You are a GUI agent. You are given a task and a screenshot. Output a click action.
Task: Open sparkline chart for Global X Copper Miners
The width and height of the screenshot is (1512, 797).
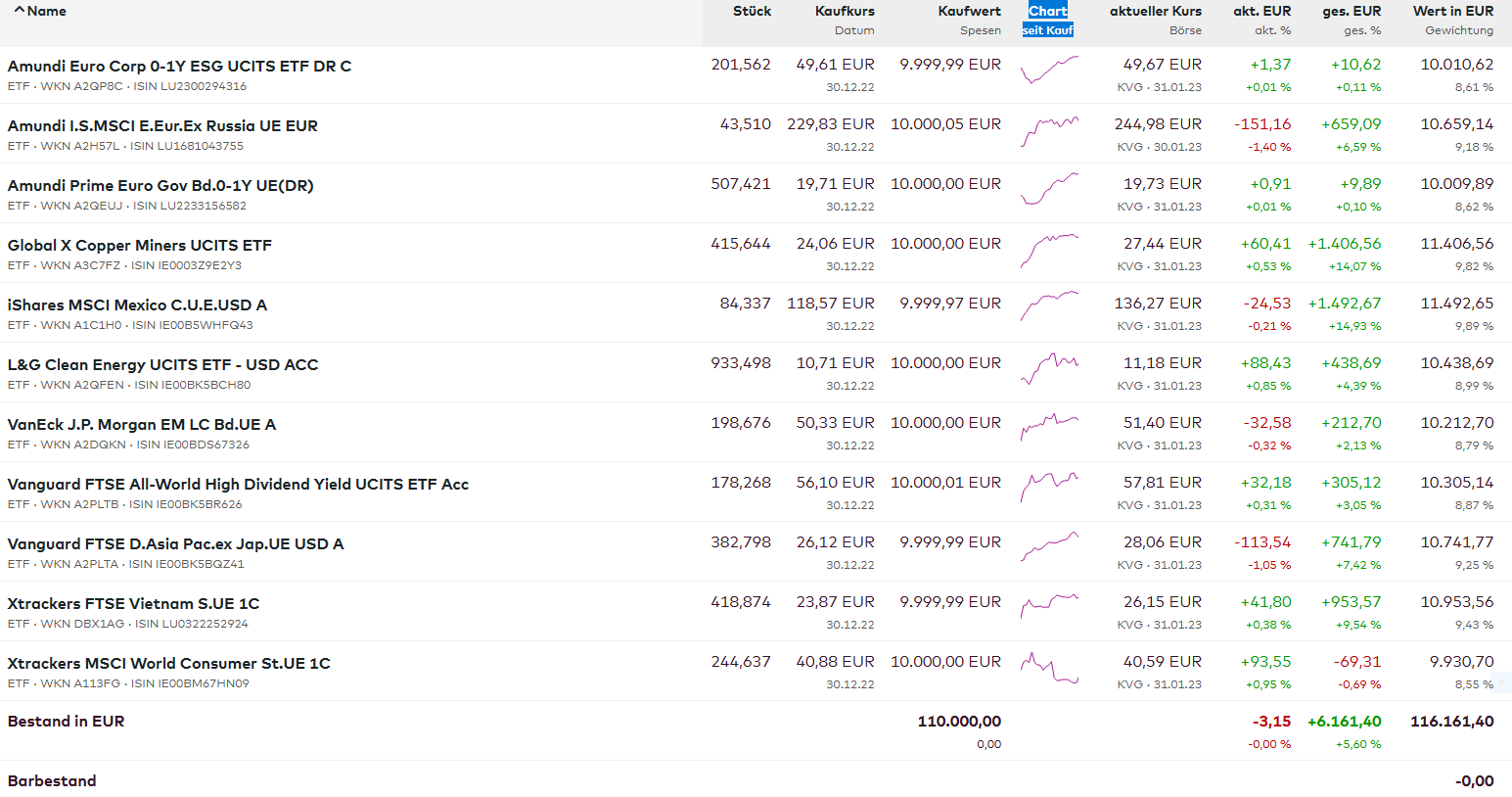pyautogui.click(x=1049, y=251)
